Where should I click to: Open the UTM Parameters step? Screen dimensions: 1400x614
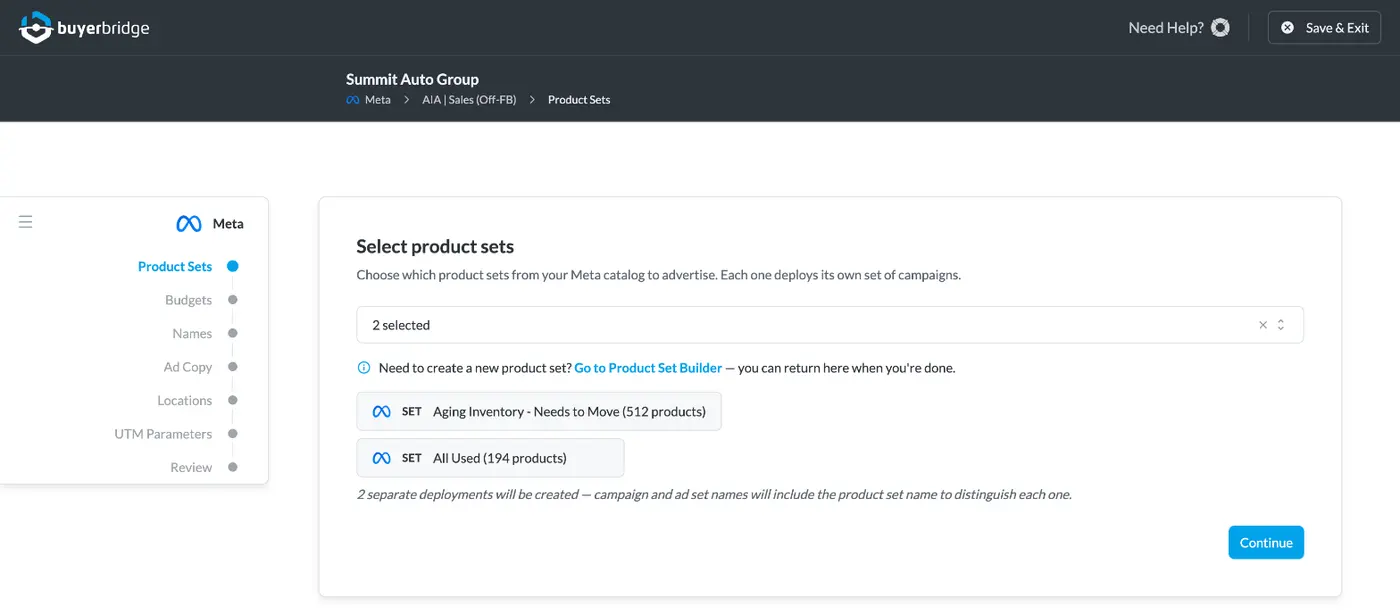click(x=163, y=434)
